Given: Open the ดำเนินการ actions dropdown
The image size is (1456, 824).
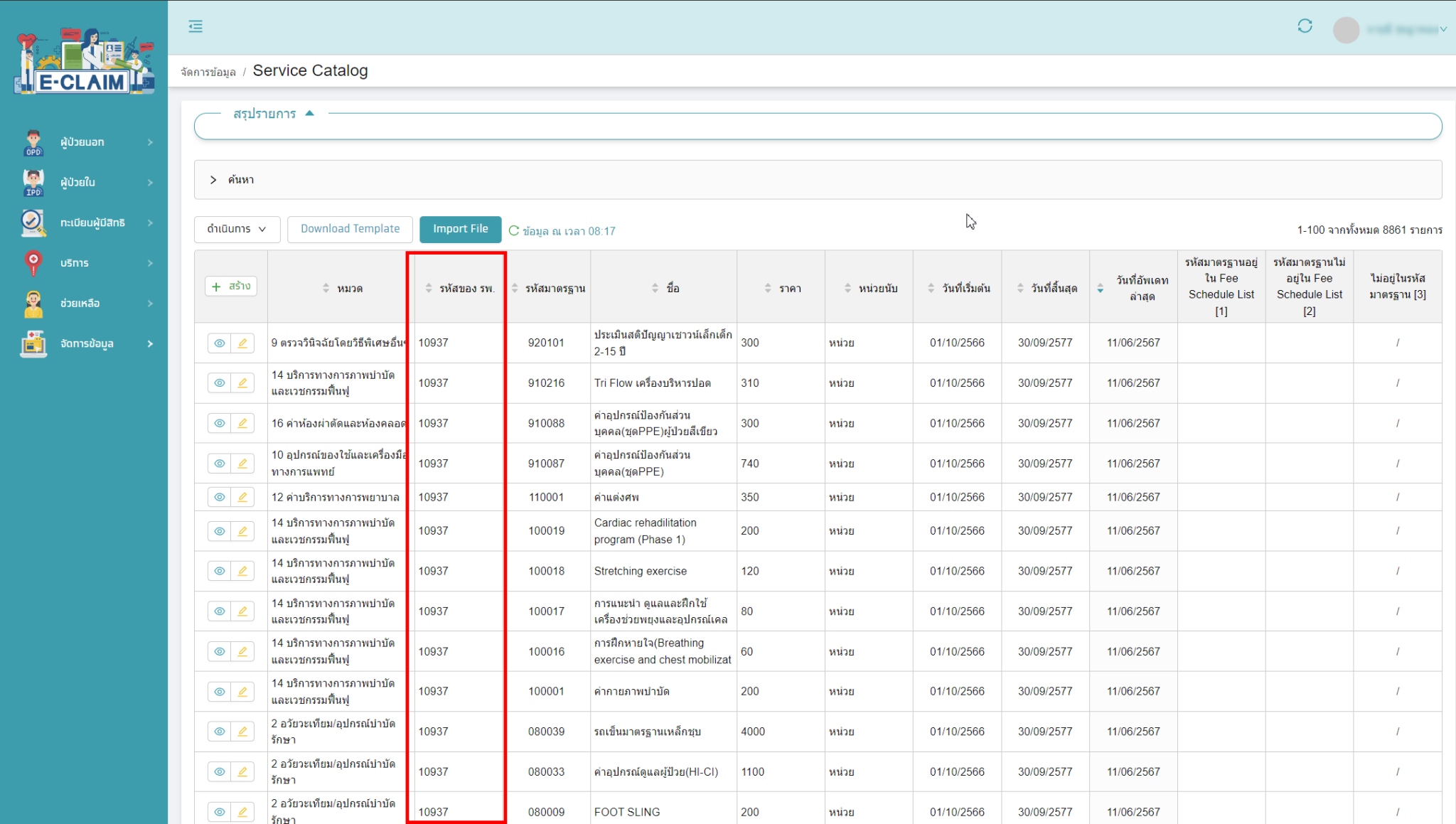Looking at the screenshot, I should pyautogui.click(x=237, y=229).
